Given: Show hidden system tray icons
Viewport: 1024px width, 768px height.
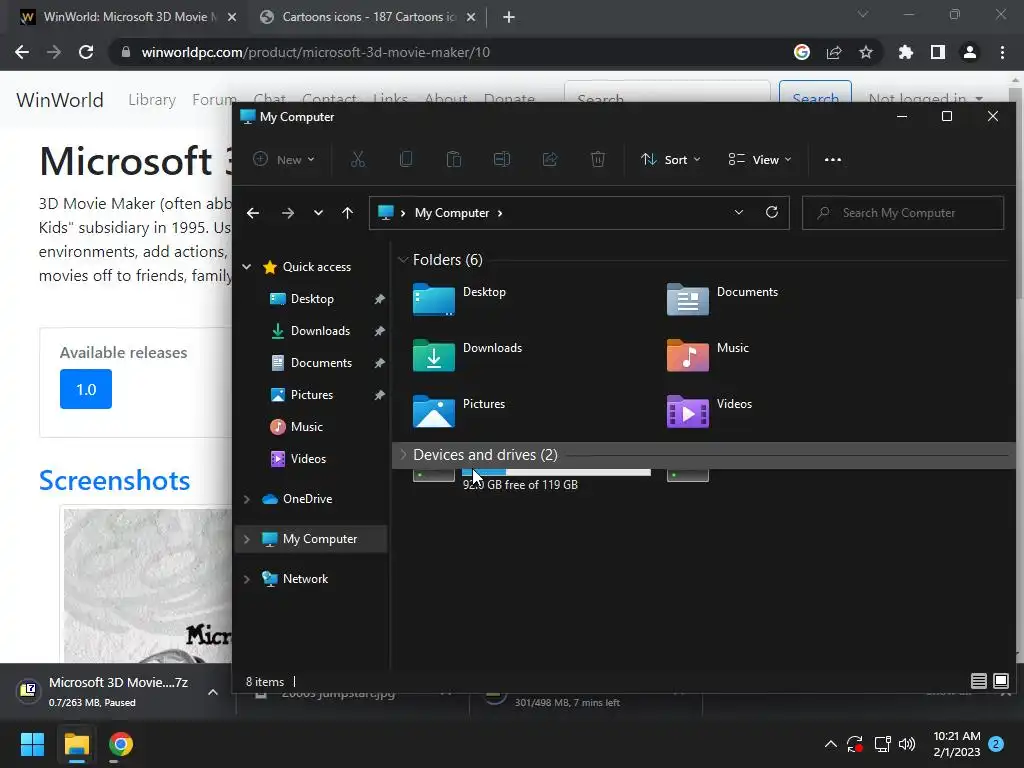Looking at the screenshot, I should pyautogui.click(x=831, y=744).
